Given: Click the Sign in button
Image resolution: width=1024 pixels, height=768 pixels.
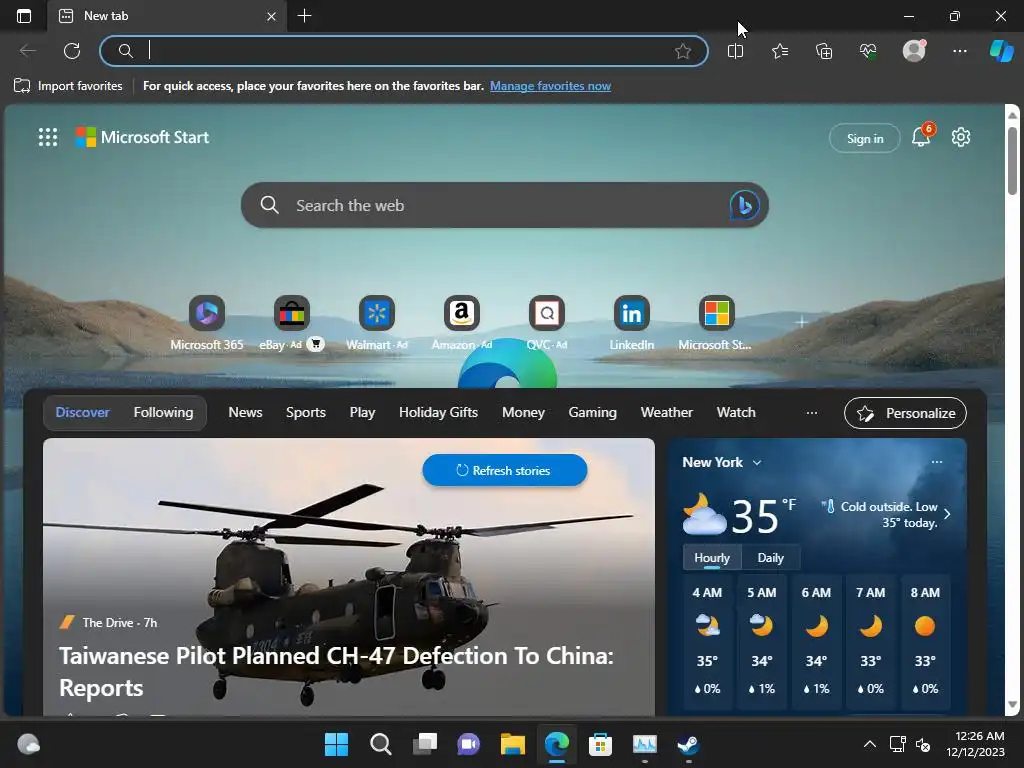Looking at the screenshot, I should (865, 138).
